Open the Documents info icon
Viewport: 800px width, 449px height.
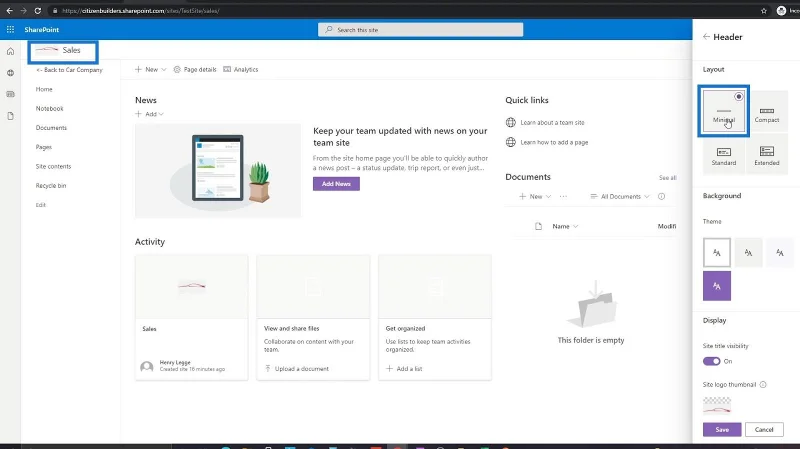[661, 196]
